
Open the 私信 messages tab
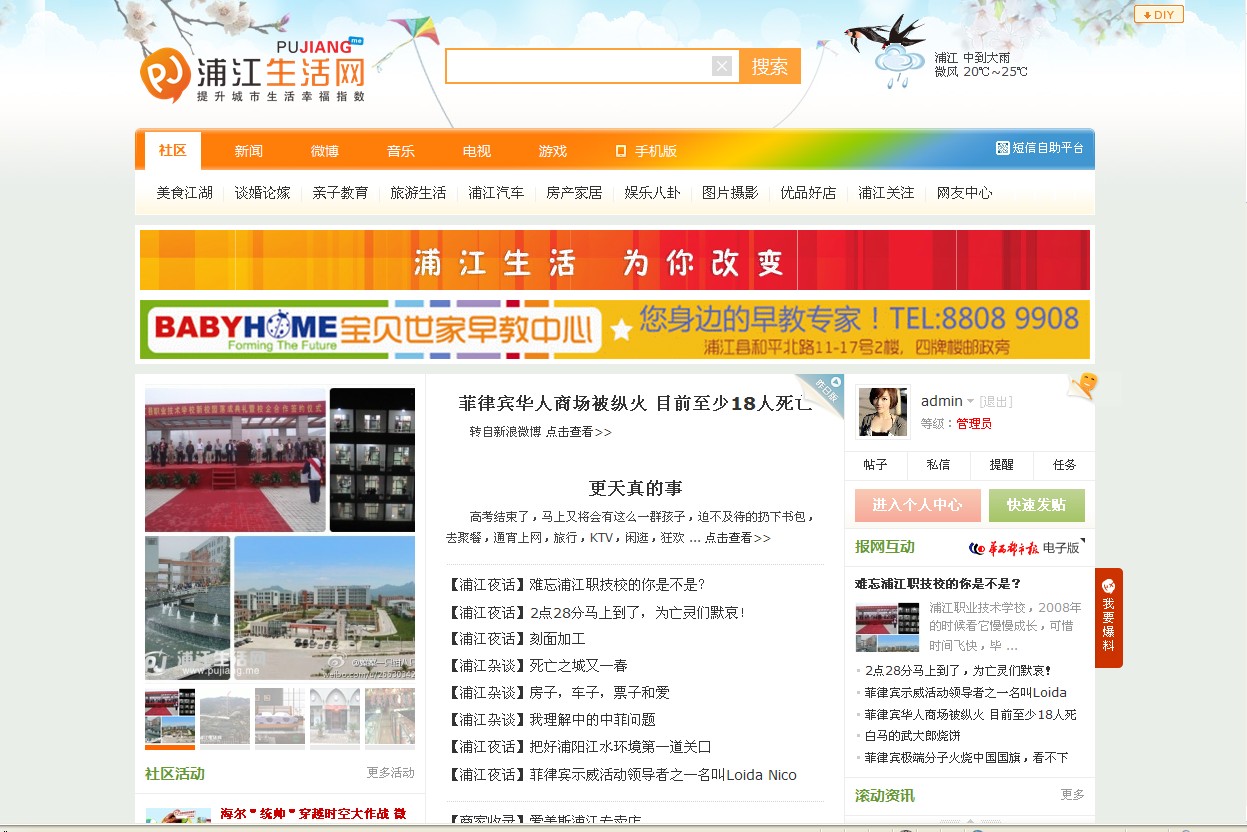point(938,465)
